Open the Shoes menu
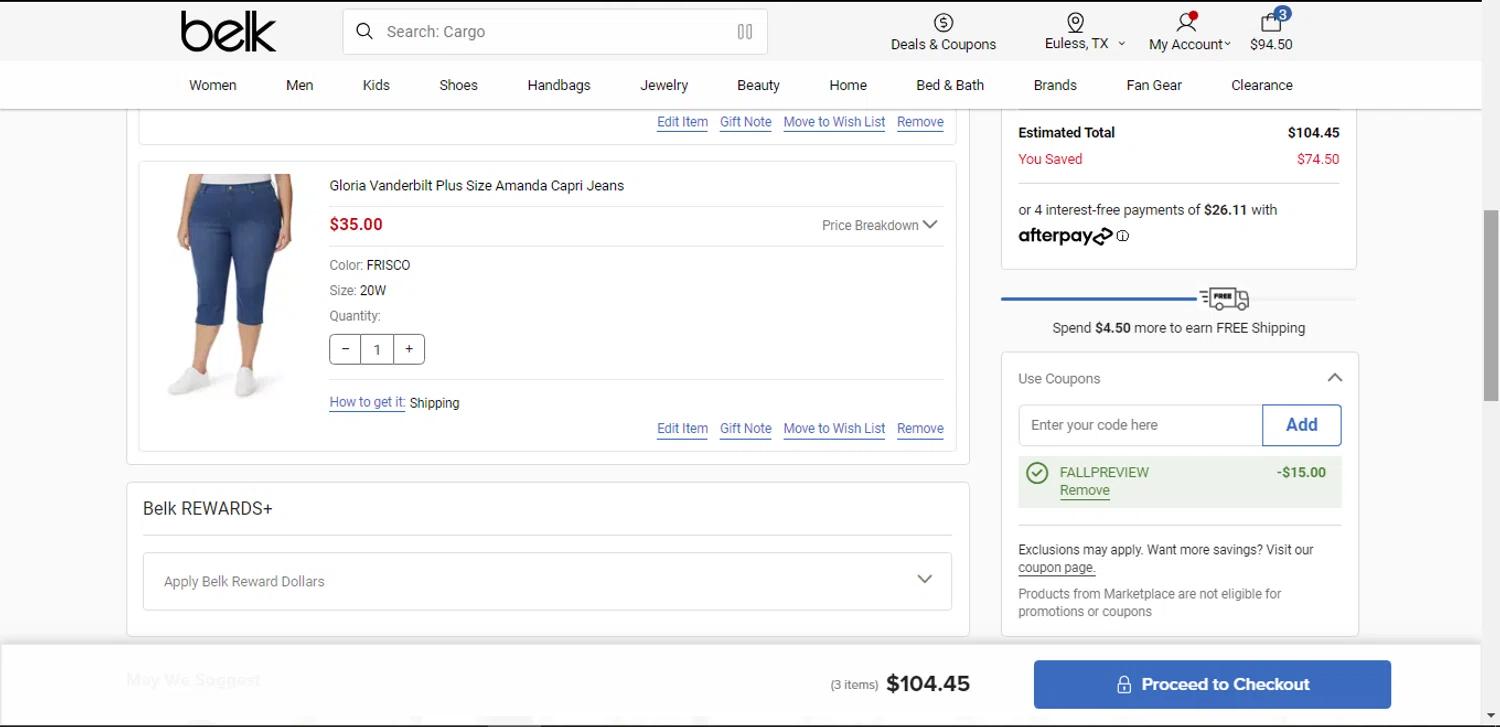 458,85
